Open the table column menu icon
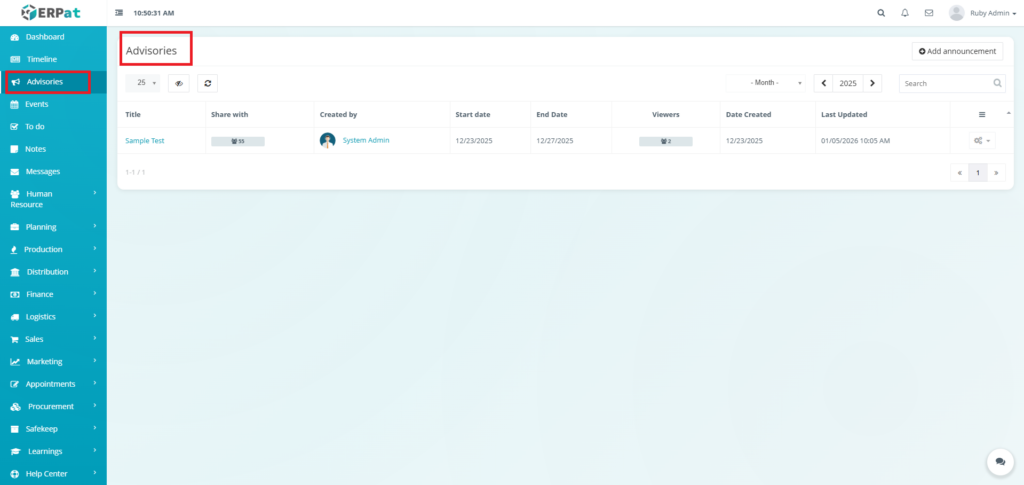 tap(981, 115)
